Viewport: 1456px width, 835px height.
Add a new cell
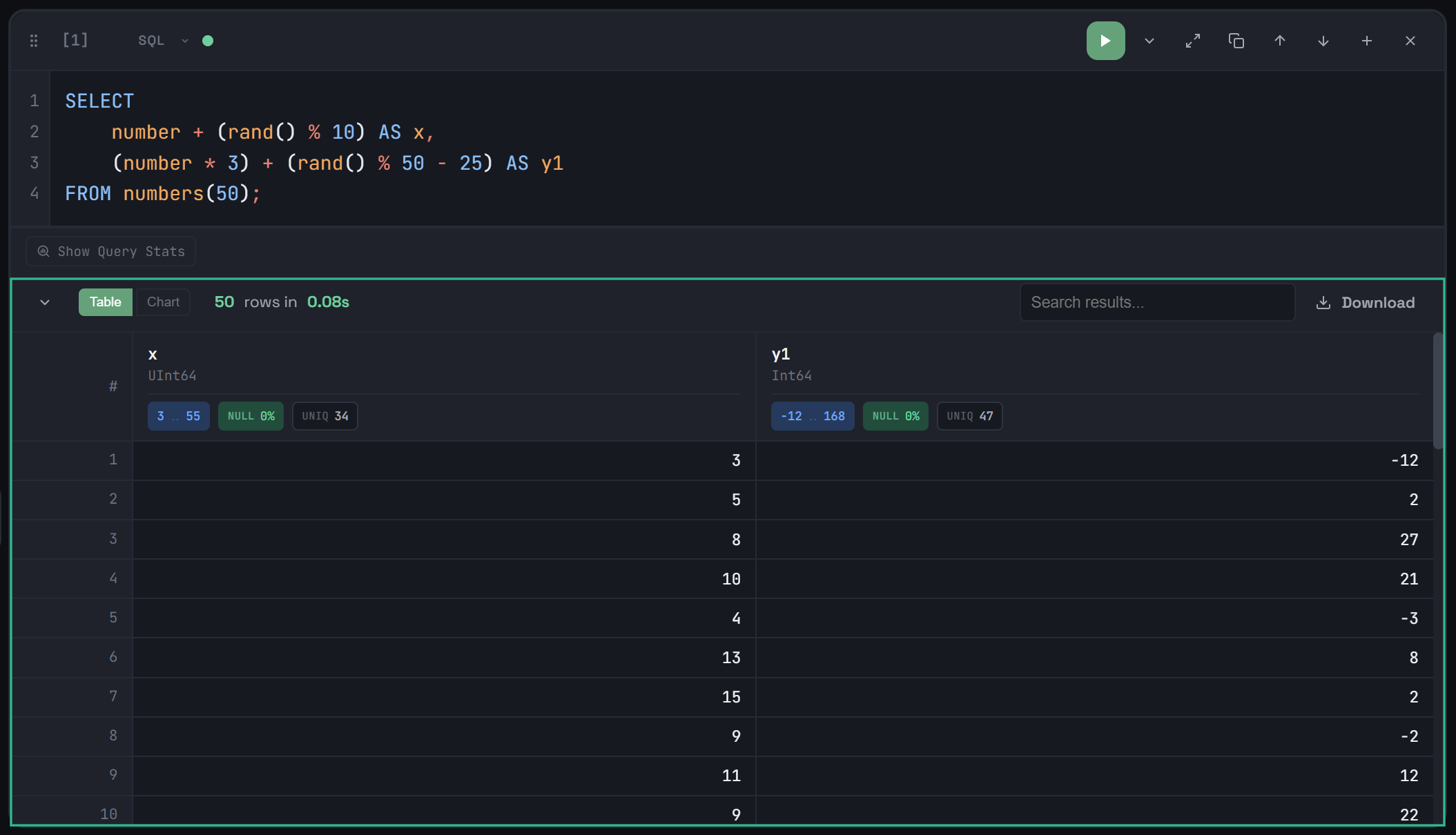coord(1367,41)
